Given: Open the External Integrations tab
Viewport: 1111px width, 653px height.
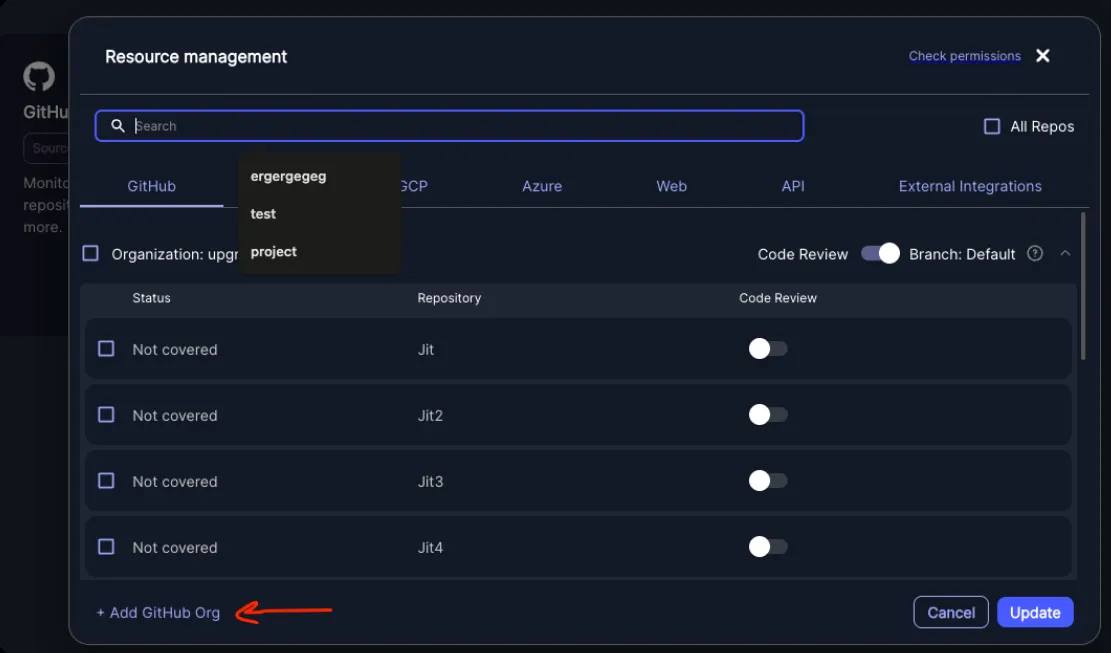Looking at the screenshot, I should coord(970,186).
